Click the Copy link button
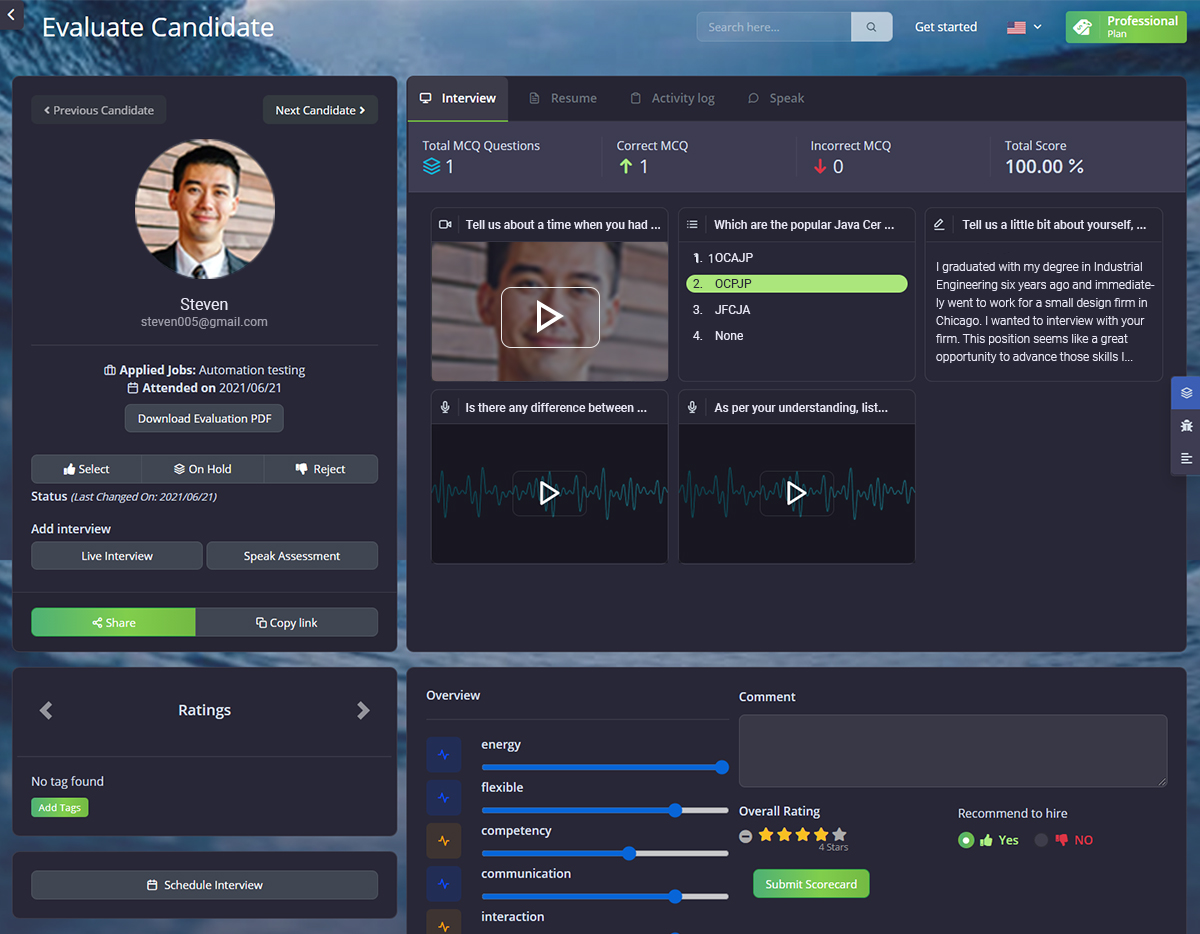The height and width of the screenshot is (934, 1200). pyautogui.click(x=287, y=622)
